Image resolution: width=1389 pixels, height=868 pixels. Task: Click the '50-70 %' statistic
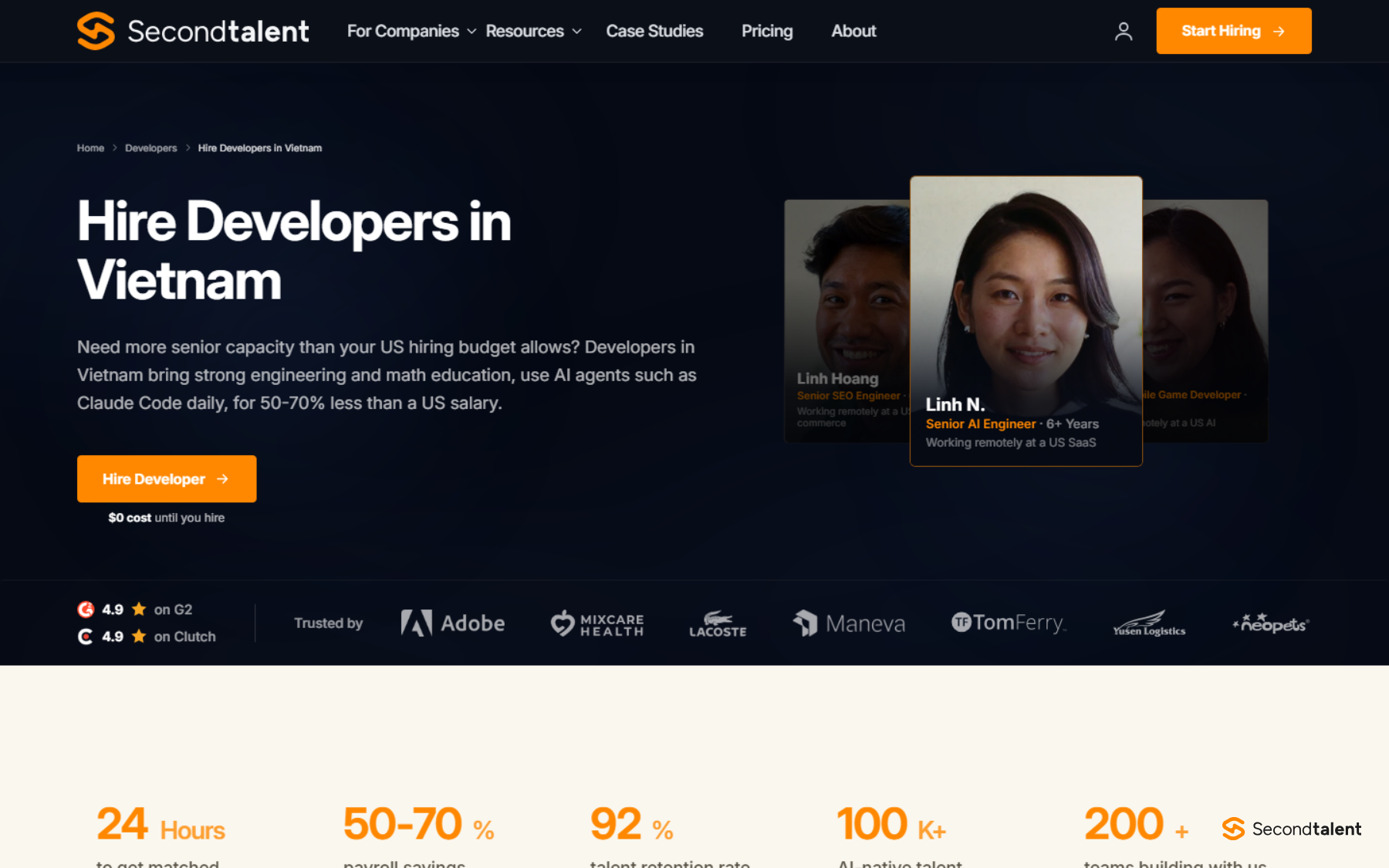pyautogui.click(x=418, y=824)
